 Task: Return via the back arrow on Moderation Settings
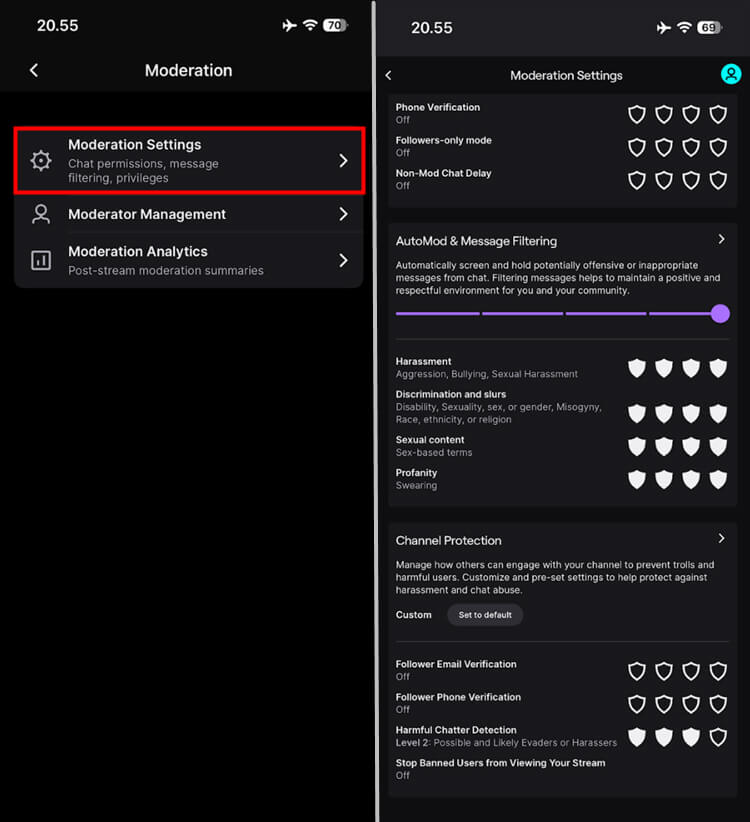click(389, 74)
